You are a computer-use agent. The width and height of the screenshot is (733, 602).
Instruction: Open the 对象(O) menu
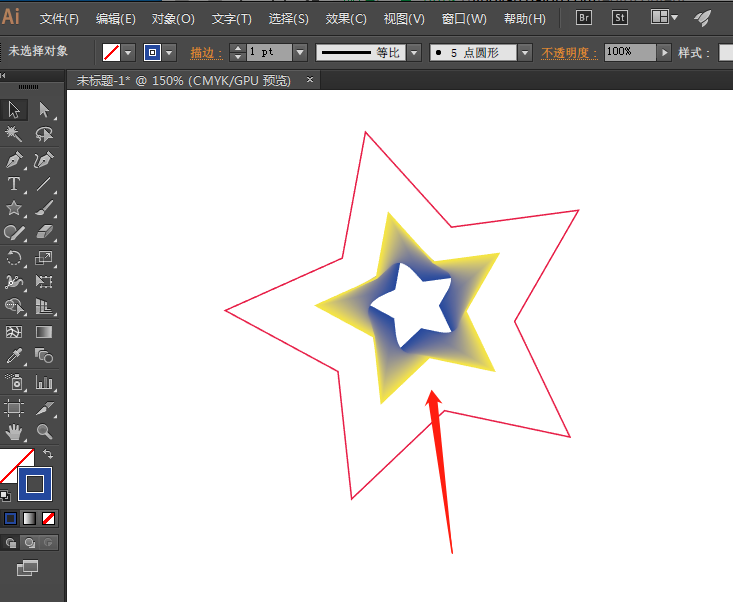[173, 18]
